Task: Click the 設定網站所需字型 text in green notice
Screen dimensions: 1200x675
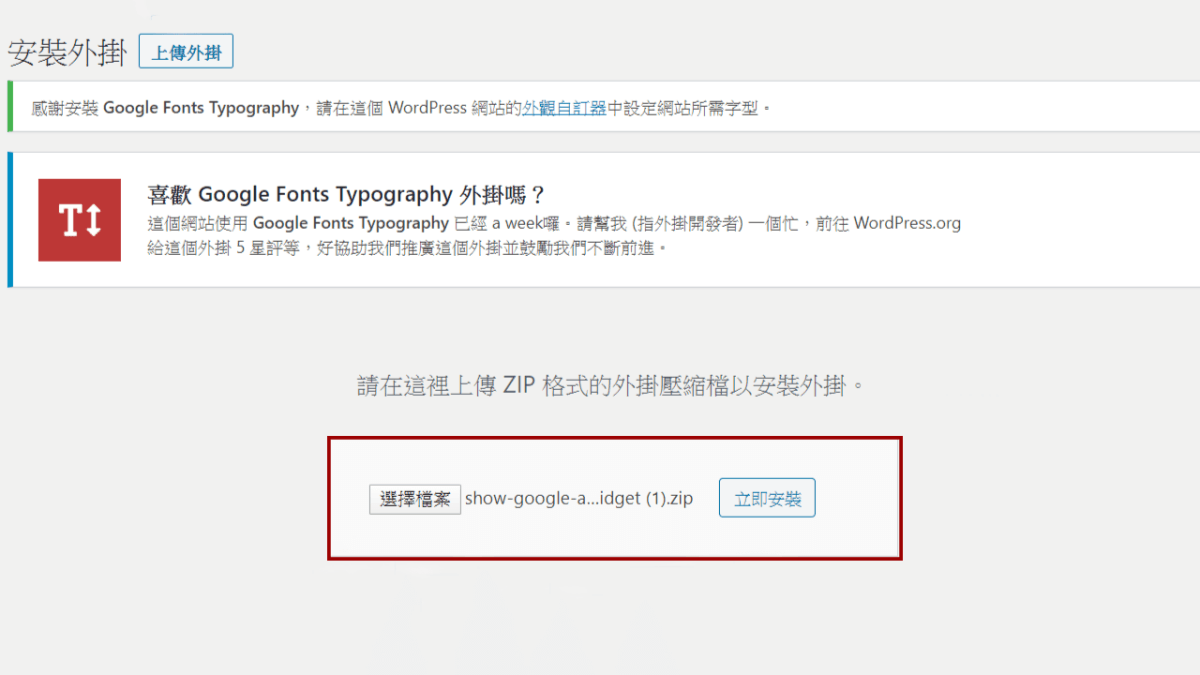Action: (692, 108)
